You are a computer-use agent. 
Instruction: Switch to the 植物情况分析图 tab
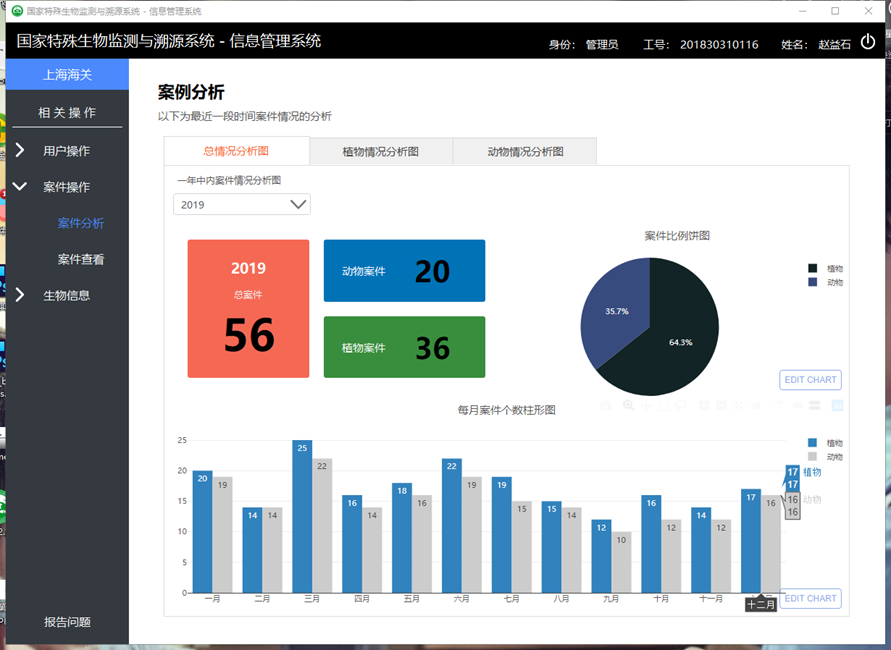380,152
